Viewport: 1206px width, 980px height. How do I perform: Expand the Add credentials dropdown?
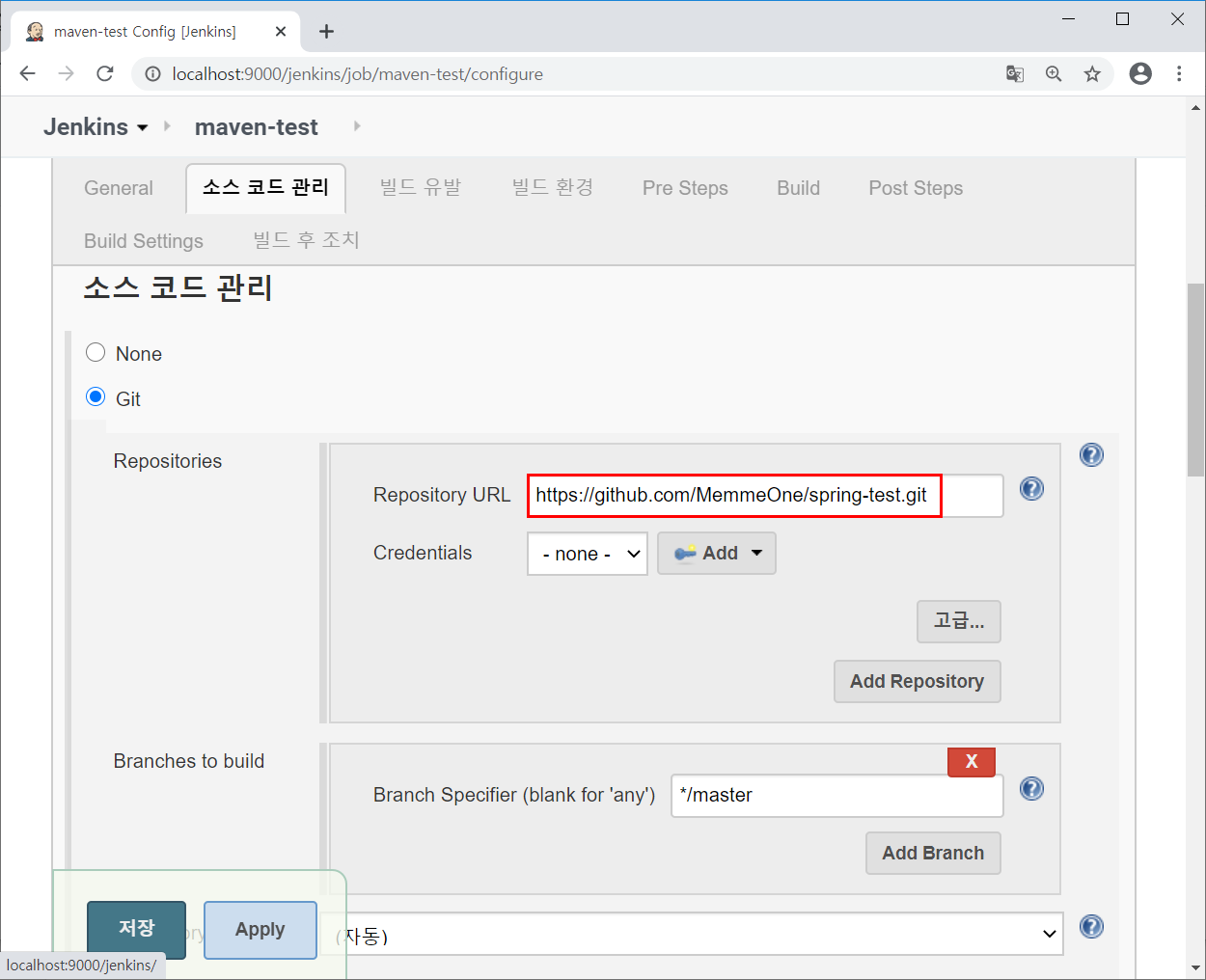[717, 554]
